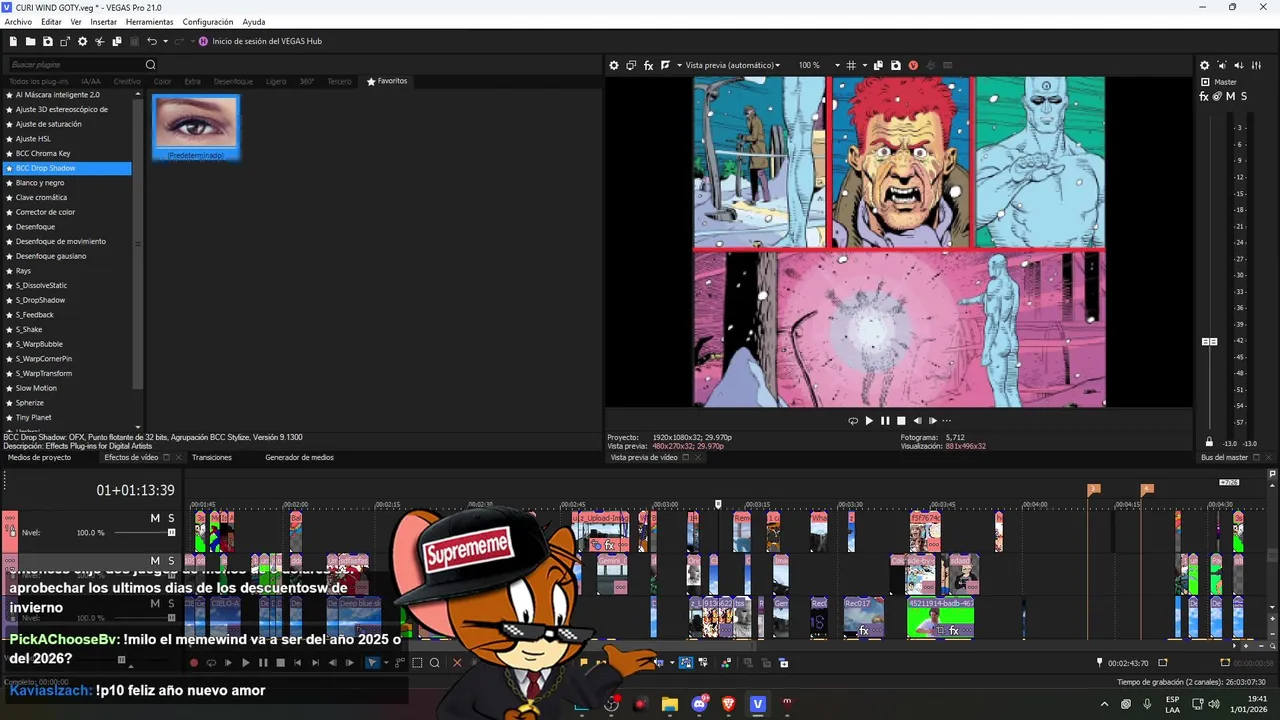1280x720 pixels.
Task: Switch to the Color plugin tab
Action: (x=162, y=81)
